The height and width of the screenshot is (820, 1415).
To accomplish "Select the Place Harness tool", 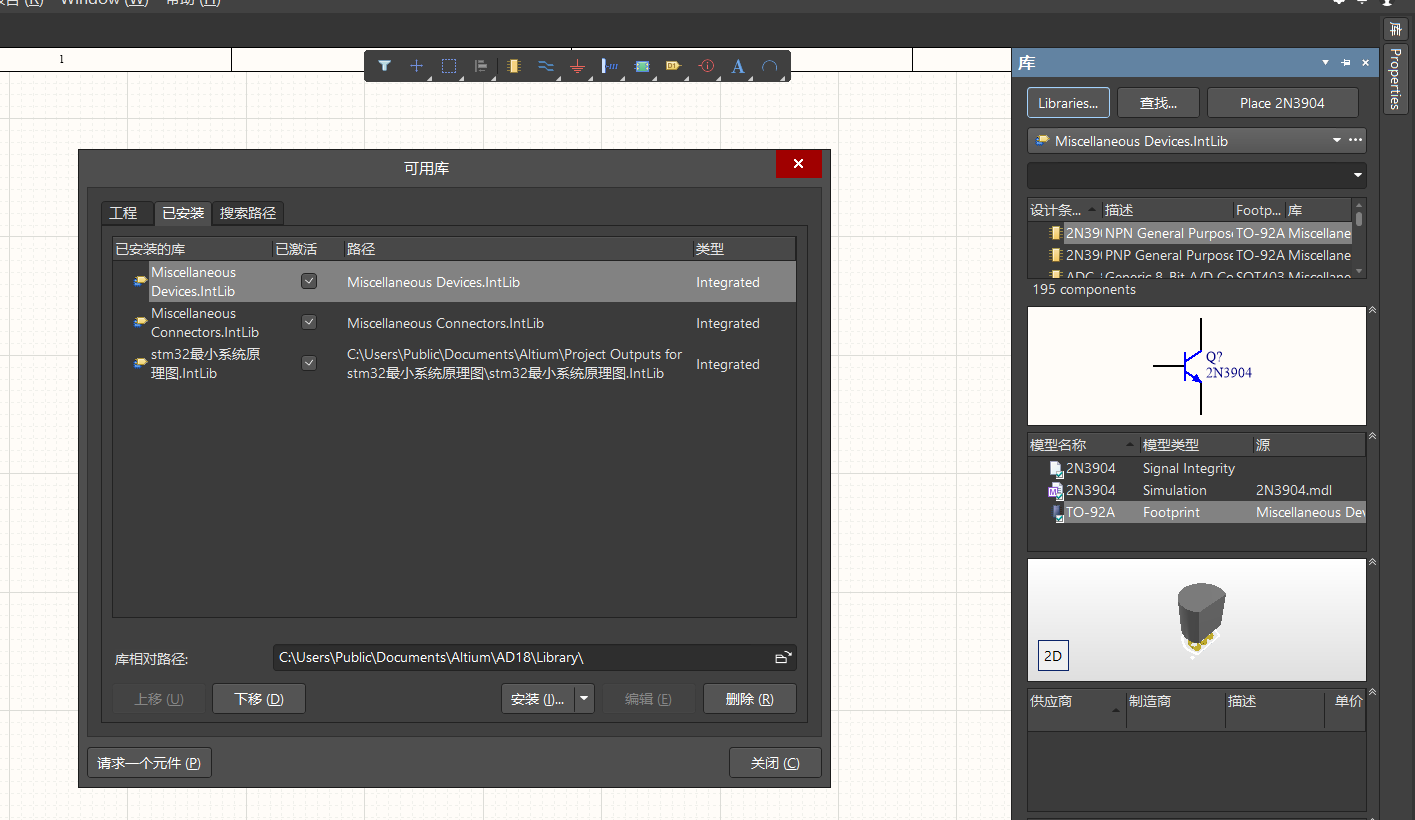I will tap(609, 66).
